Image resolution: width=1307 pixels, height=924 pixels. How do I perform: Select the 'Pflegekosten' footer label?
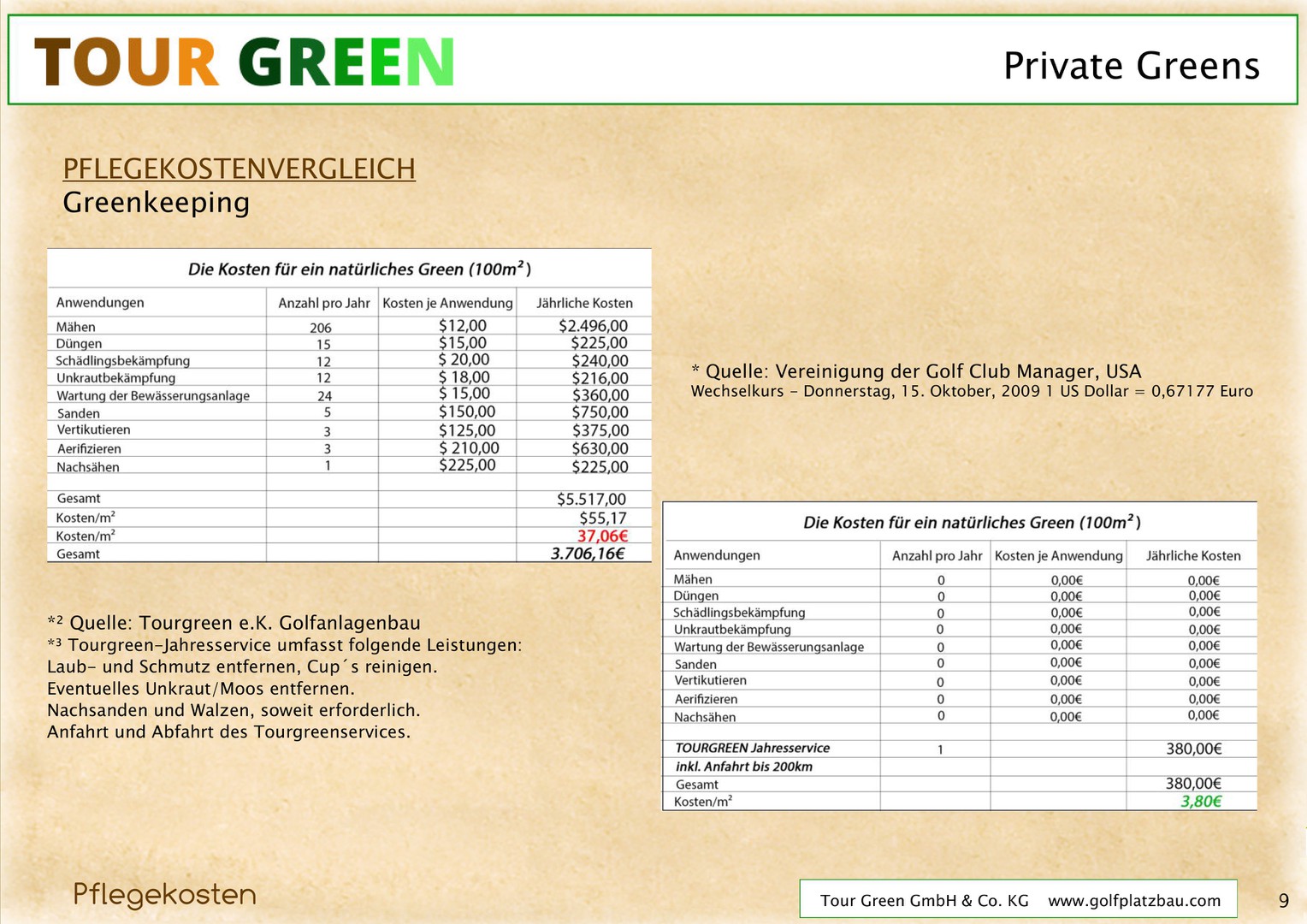[165, 895]
